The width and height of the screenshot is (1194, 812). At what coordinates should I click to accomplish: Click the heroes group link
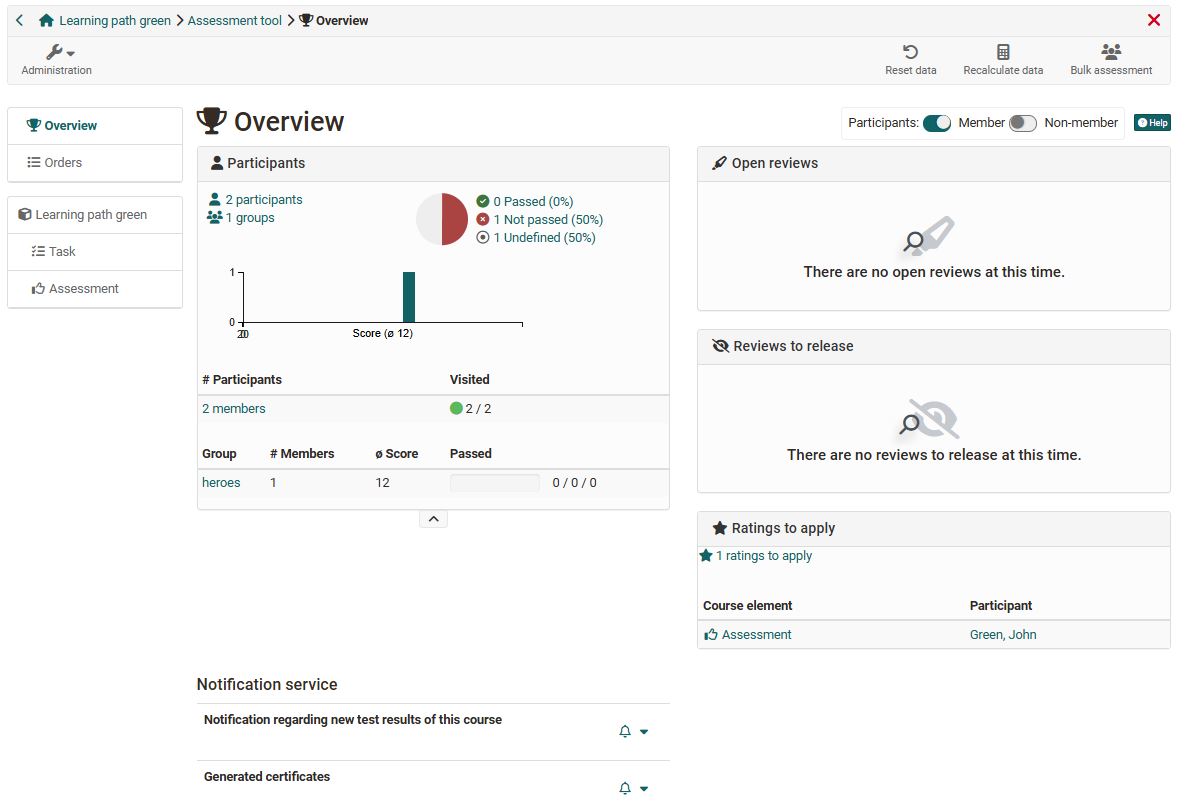coord(221,482)
